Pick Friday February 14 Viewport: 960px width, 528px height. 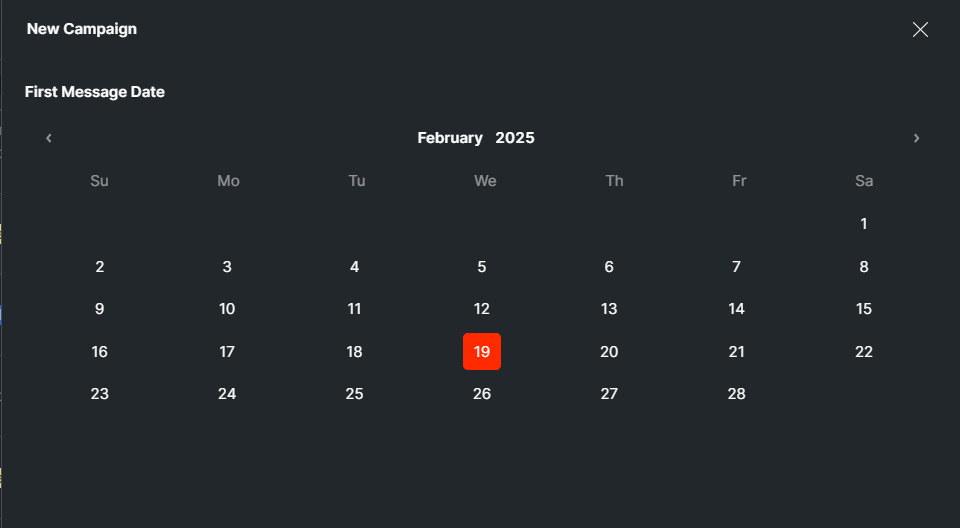point(737,309)
